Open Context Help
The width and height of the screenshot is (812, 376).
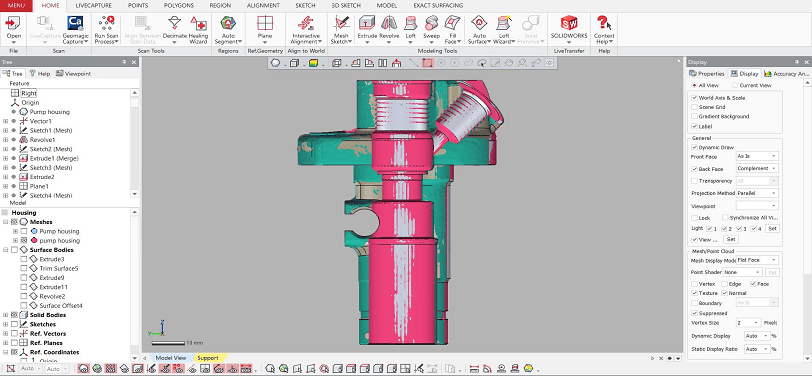(x=604, y=30)
